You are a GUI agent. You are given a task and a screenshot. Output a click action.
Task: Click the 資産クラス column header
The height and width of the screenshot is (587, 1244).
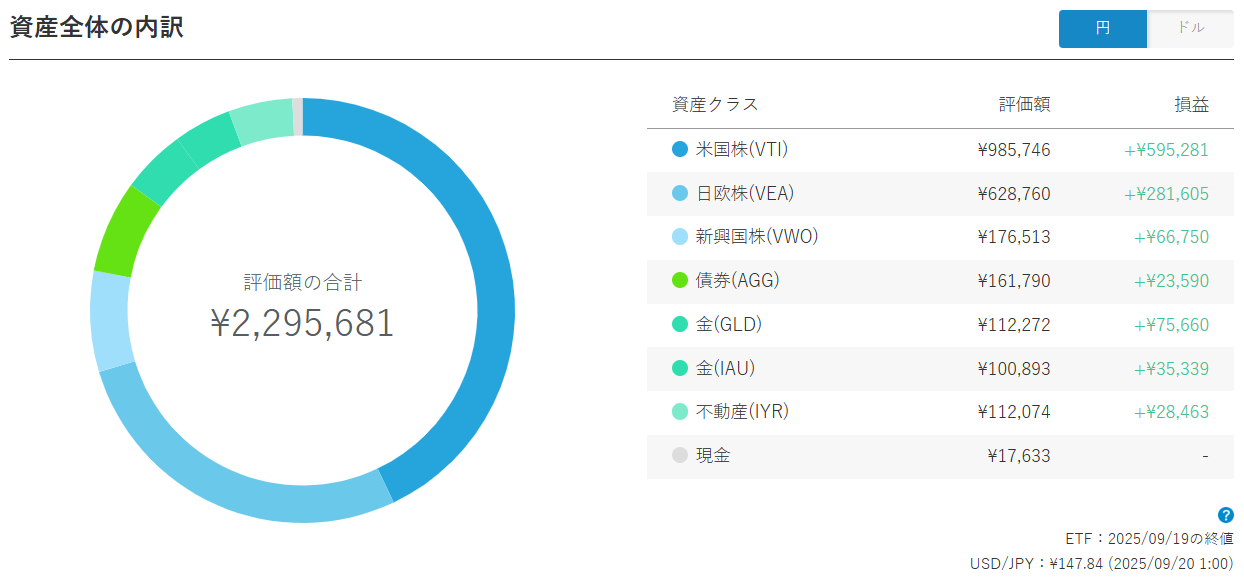715,104
